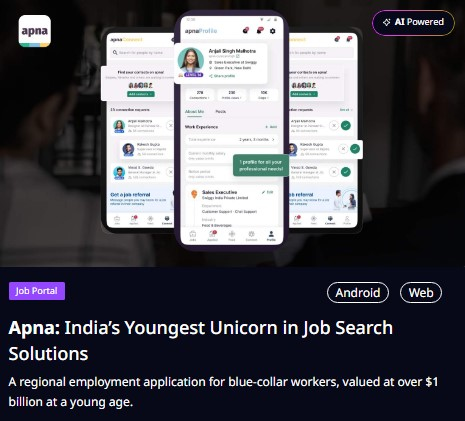Switch to the Posts tab
Screen dimensions: 465x421
[221, 112]
